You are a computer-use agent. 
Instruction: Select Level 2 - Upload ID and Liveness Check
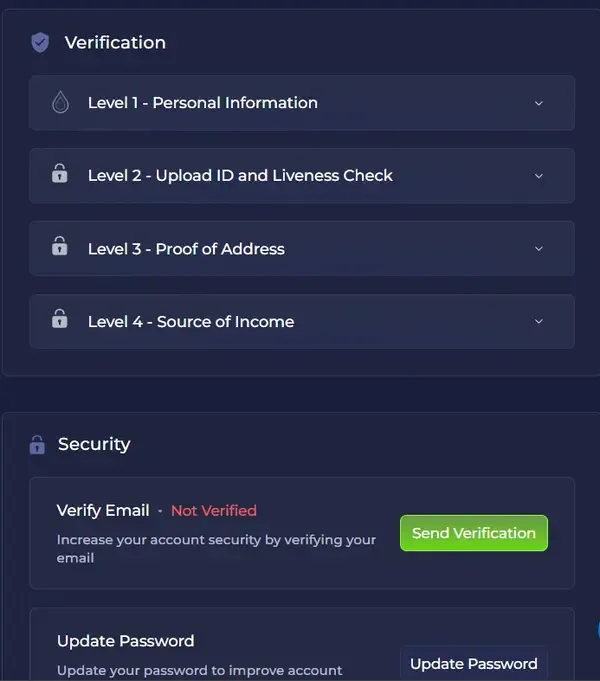[240, 176]
